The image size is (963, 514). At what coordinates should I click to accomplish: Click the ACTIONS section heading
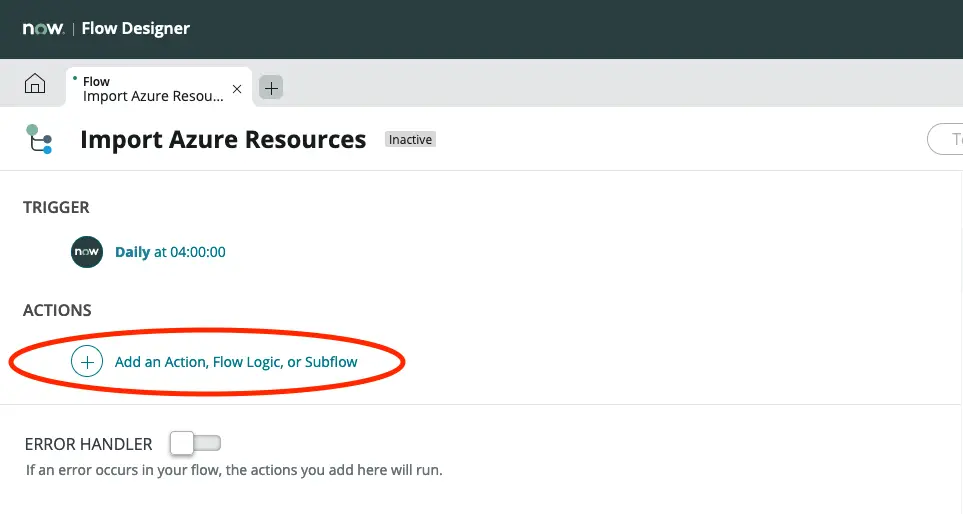tap(57, 311)
